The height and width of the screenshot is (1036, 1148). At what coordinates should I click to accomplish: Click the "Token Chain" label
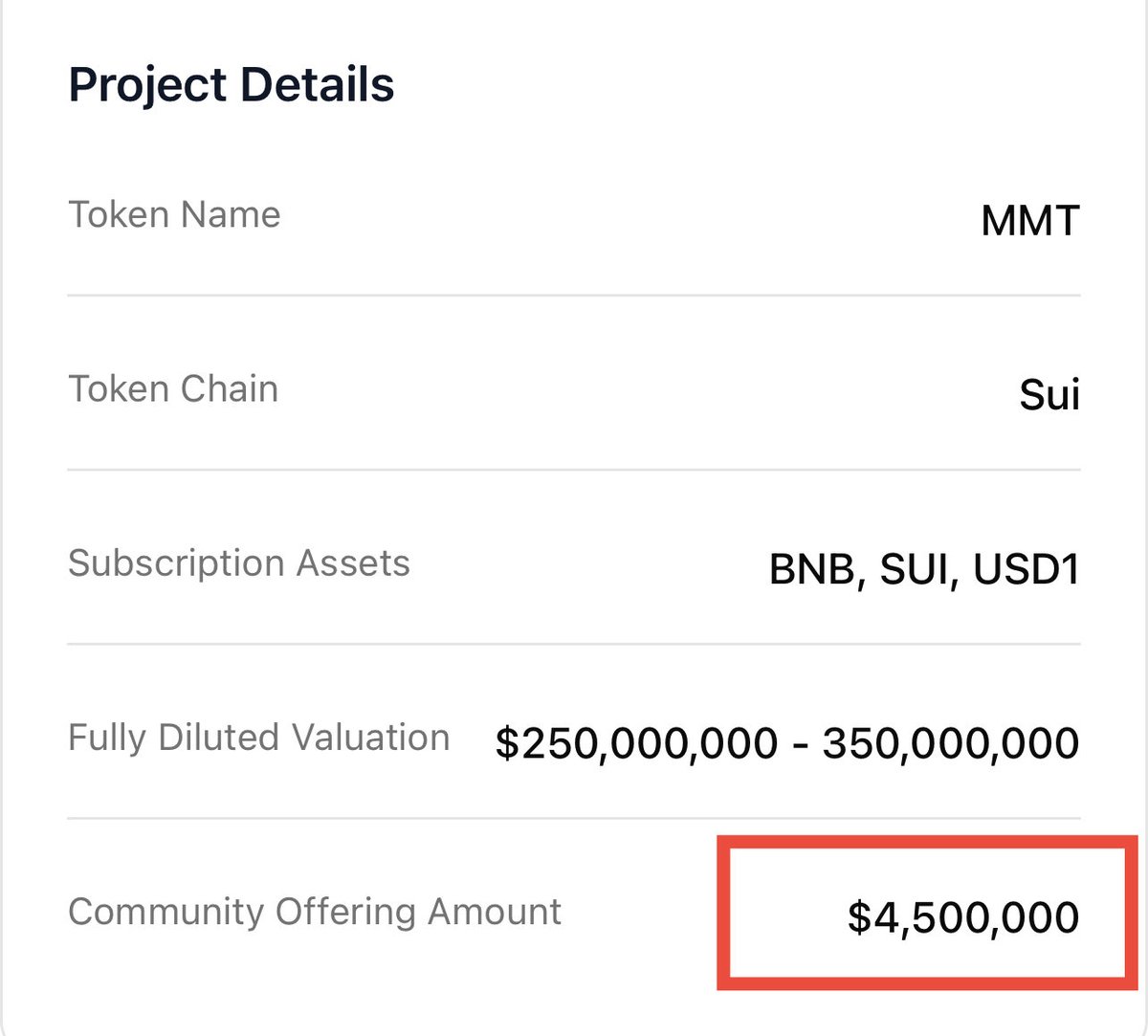coord(173,389)
